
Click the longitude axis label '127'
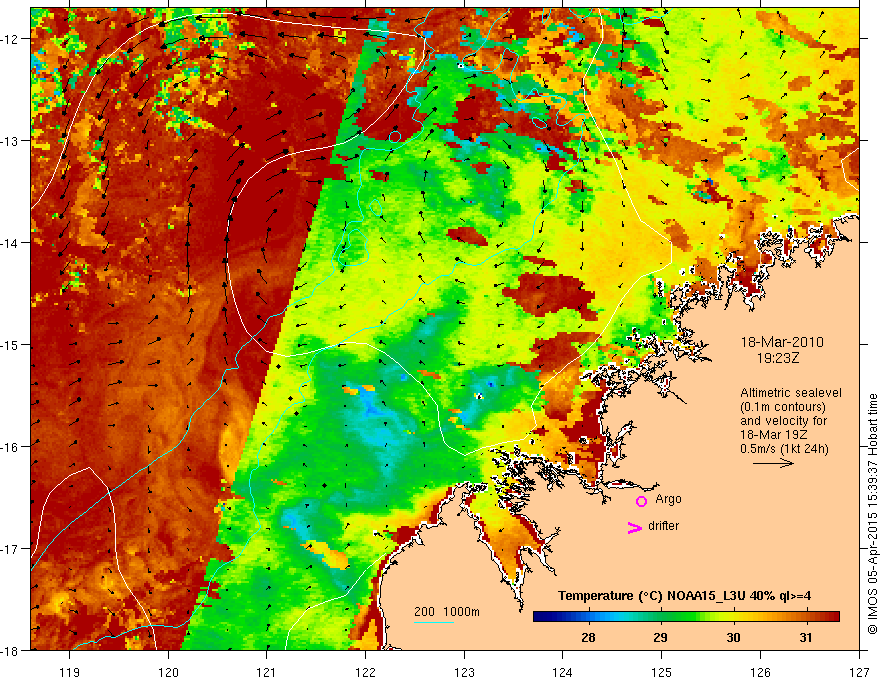coord(859,672)
